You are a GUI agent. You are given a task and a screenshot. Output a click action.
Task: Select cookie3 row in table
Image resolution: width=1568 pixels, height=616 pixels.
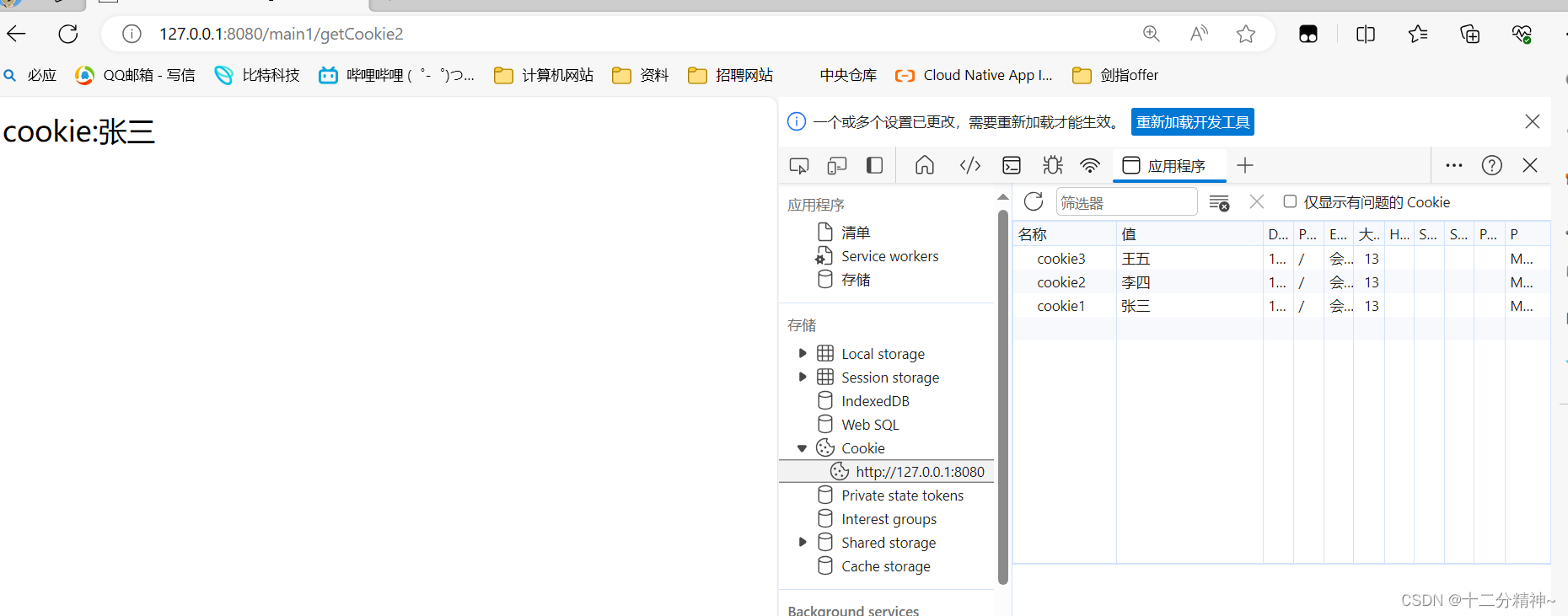tap(1281, 259)
